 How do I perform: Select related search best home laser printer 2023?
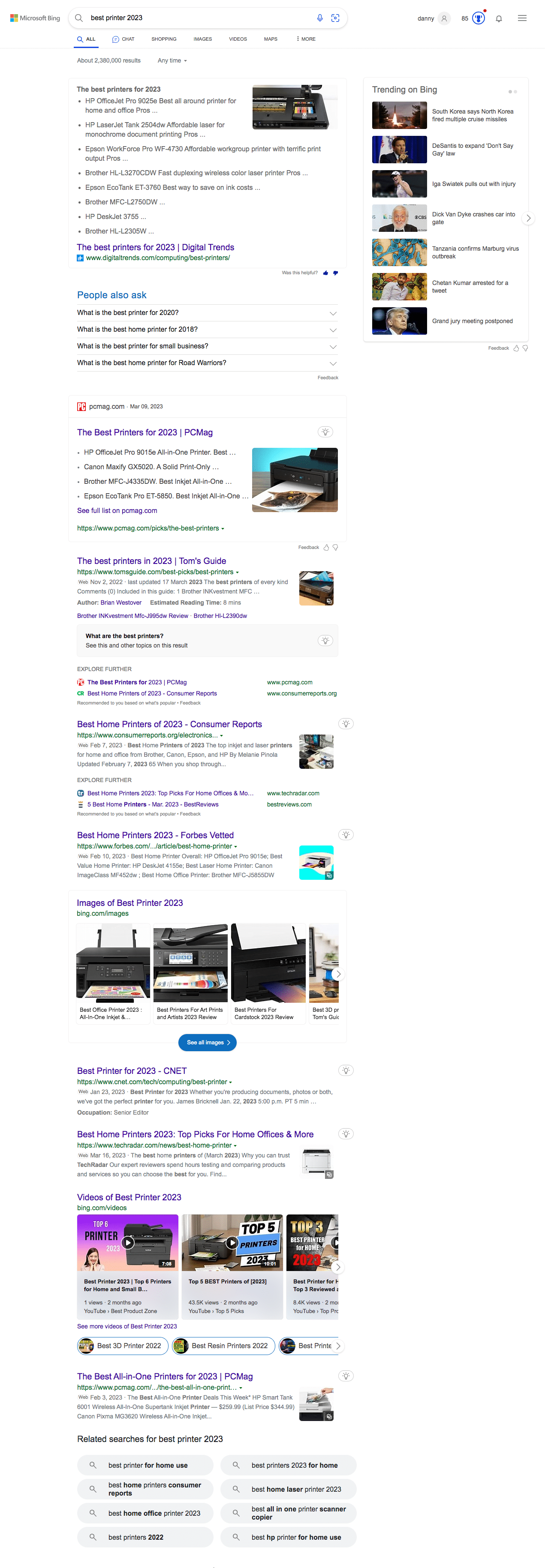tap(288, 1489)
